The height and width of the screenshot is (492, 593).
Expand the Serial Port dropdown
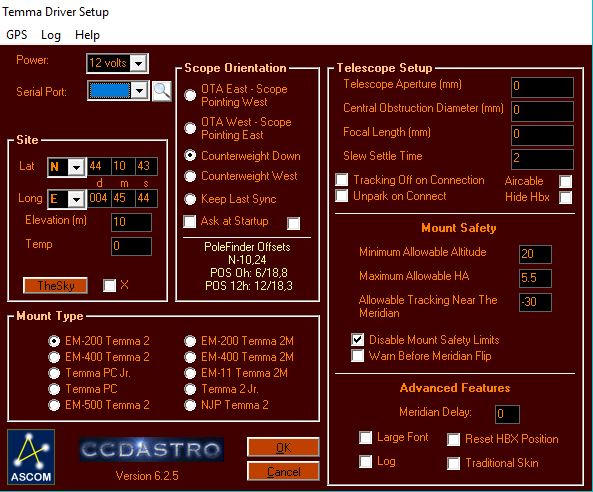139,91
